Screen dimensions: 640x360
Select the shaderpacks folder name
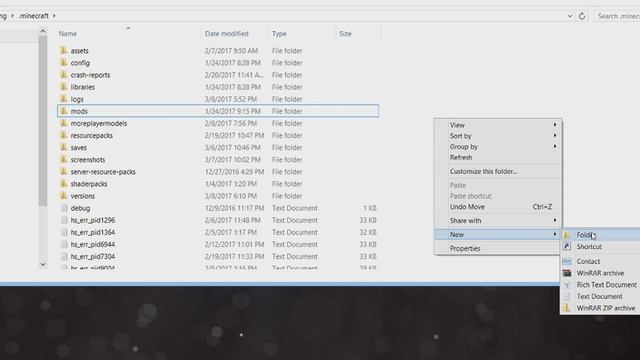89,184
